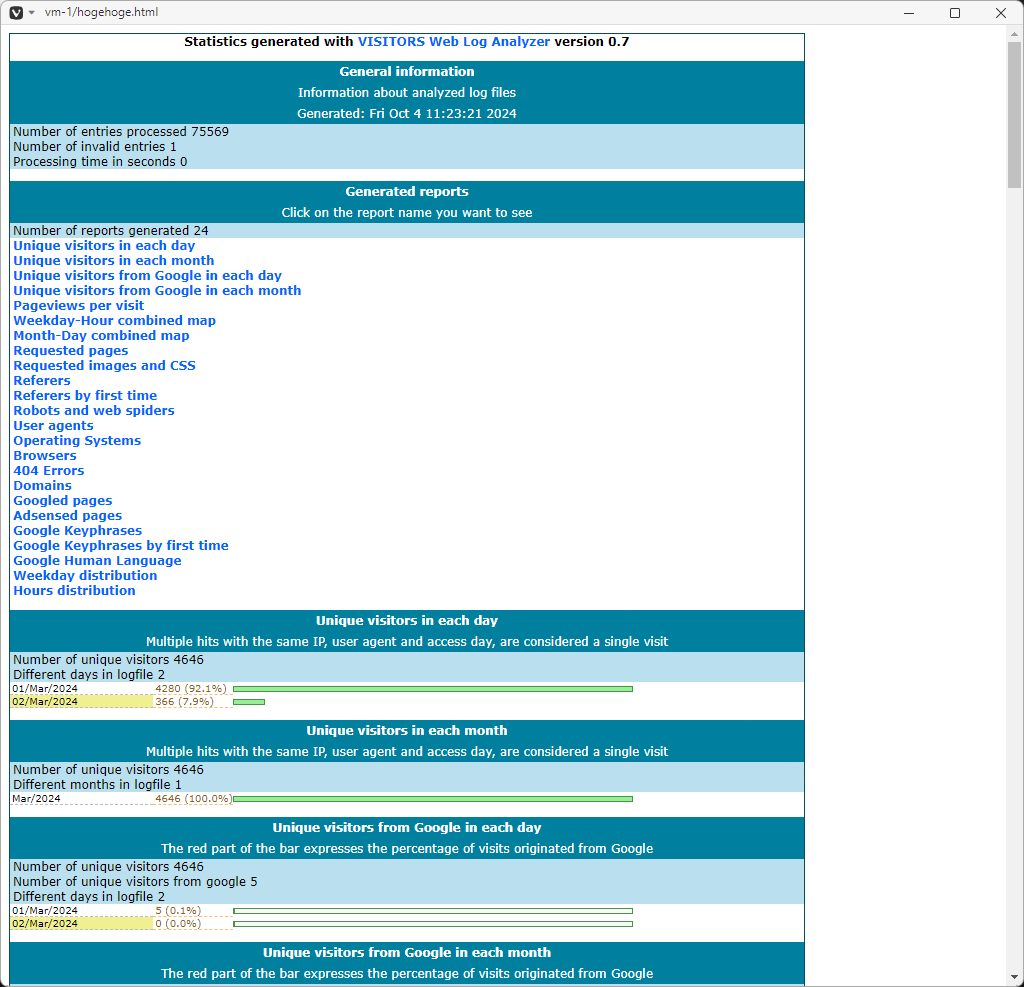The width and height of the screenshot is (1024, 987).
Task: Click 'Number of unique visitors from google 5' text
Action: [135, 882]
